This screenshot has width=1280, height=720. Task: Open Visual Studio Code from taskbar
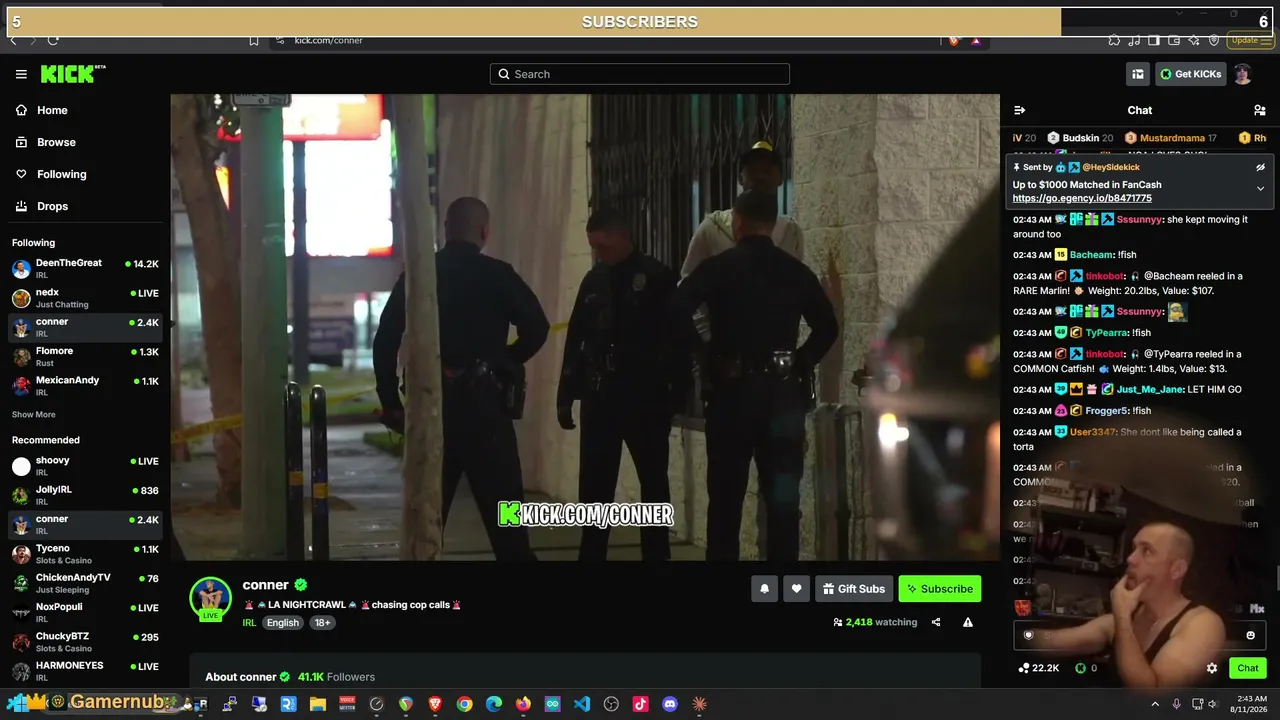pyautogui.click(x=582, y=704)
